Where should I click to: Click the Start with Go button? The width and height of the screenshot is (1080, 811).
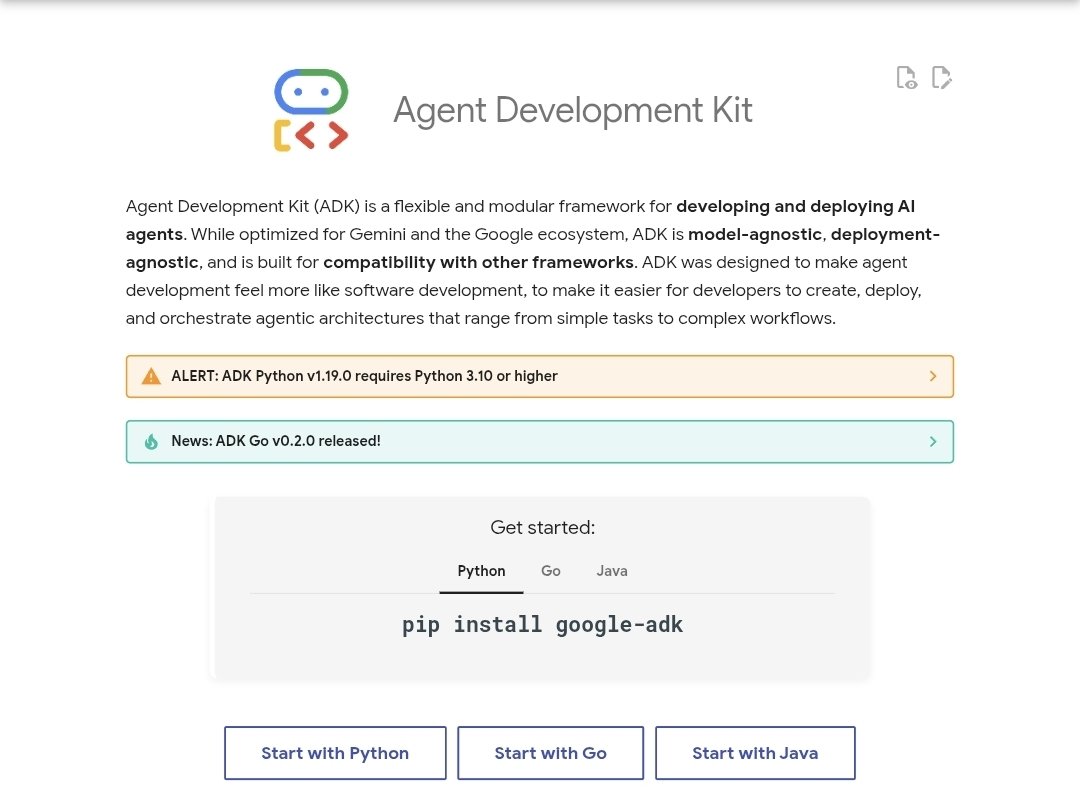pos(550,753)
